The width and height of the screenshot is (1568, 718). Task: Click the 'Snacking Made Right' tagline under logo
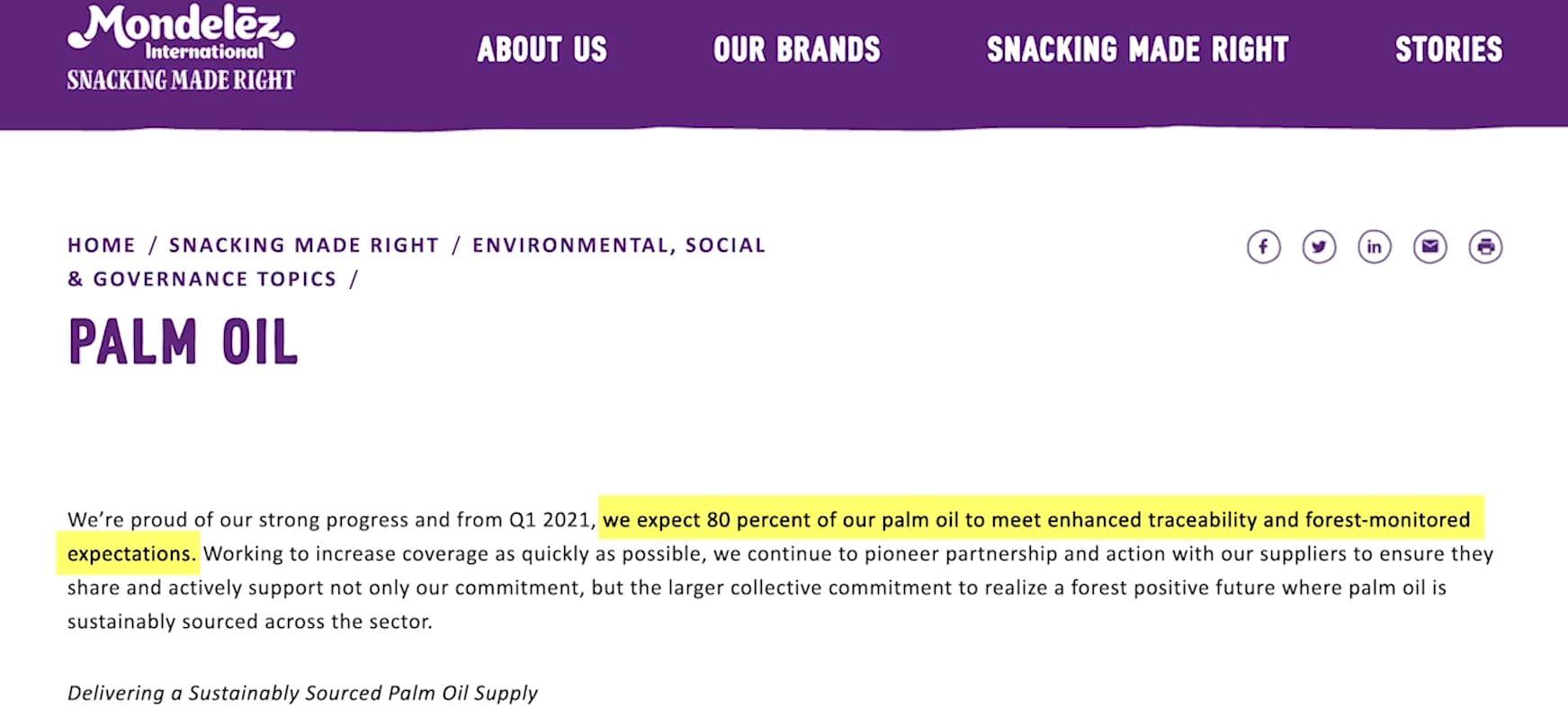click(x=181, y=80)
